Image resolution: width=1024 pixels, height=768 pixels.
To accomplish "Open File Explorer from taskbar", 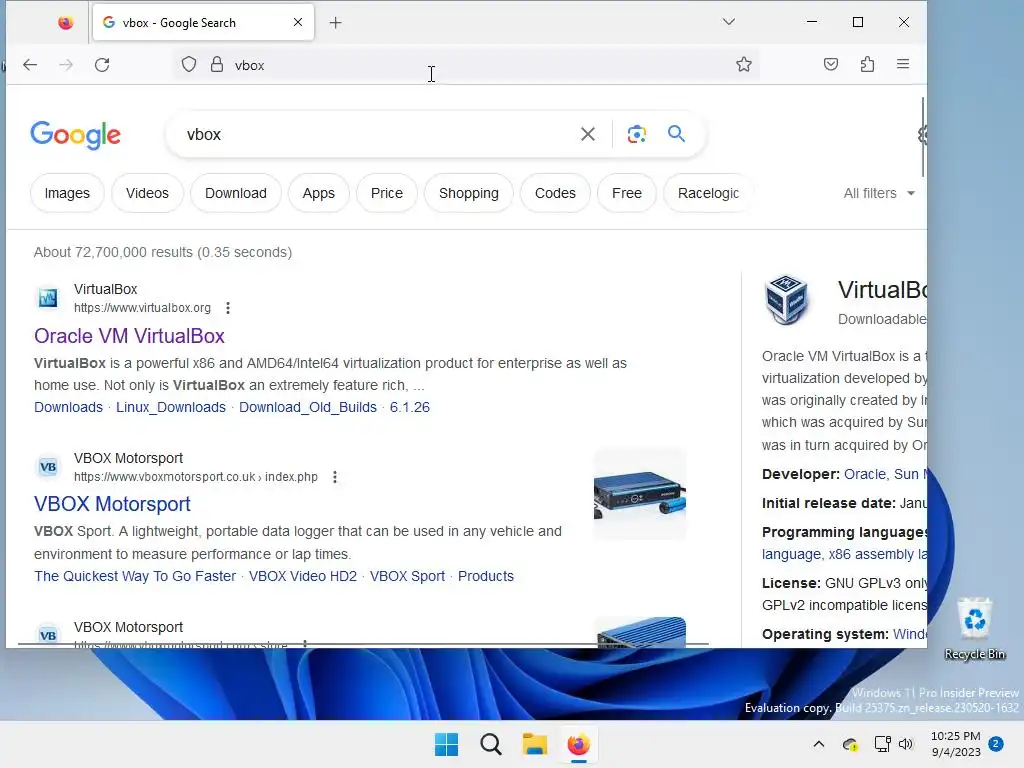I will pyautogui.click(x=535, y=744).
